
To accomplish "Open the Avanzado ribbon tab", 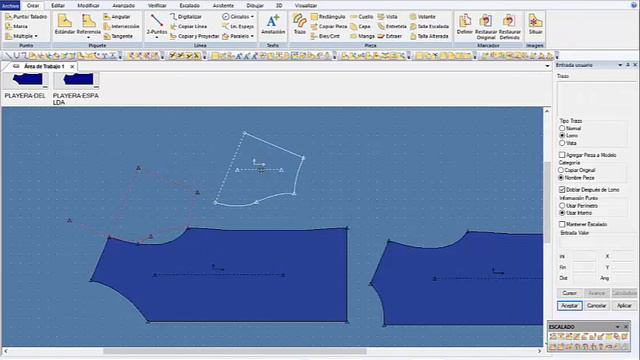I will (124, 6).
